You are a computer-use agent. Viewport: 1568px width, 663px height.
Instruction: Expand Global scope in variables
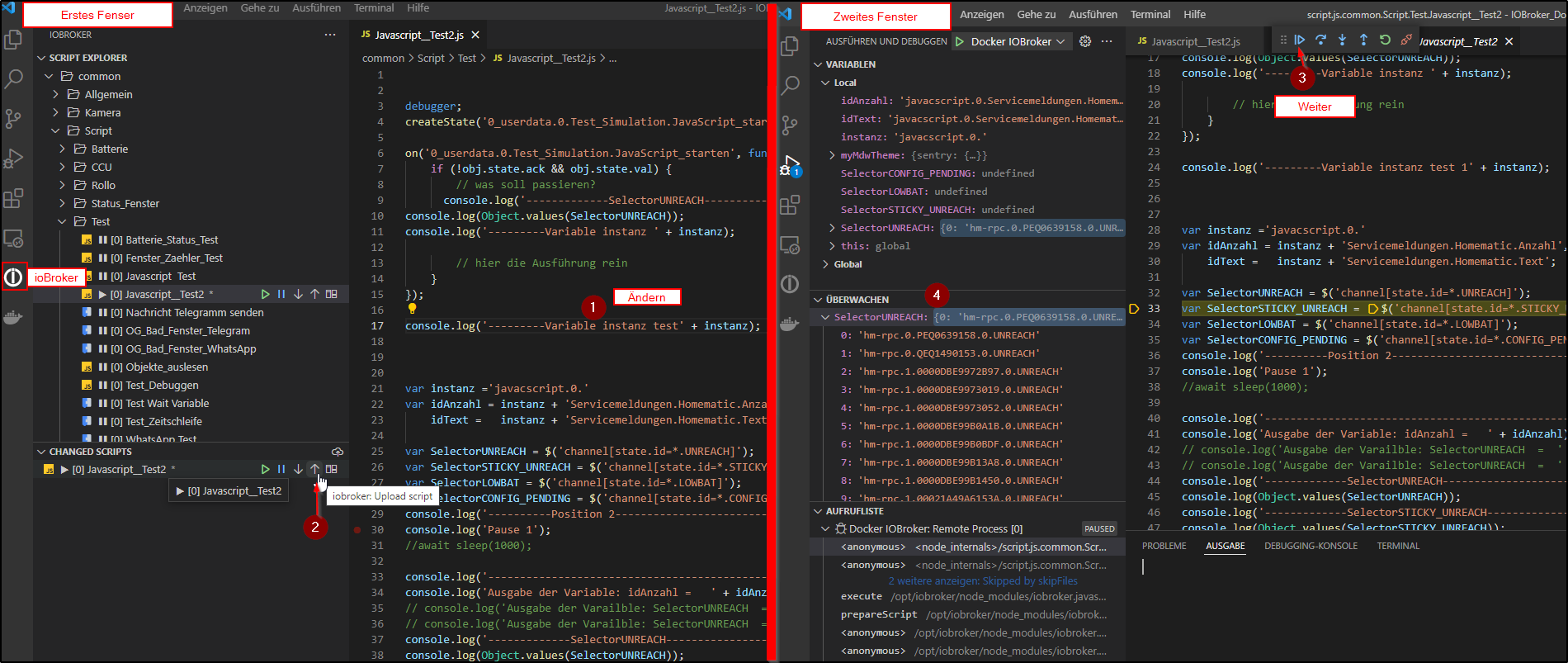pyautogui.click(x=825, y=264)
